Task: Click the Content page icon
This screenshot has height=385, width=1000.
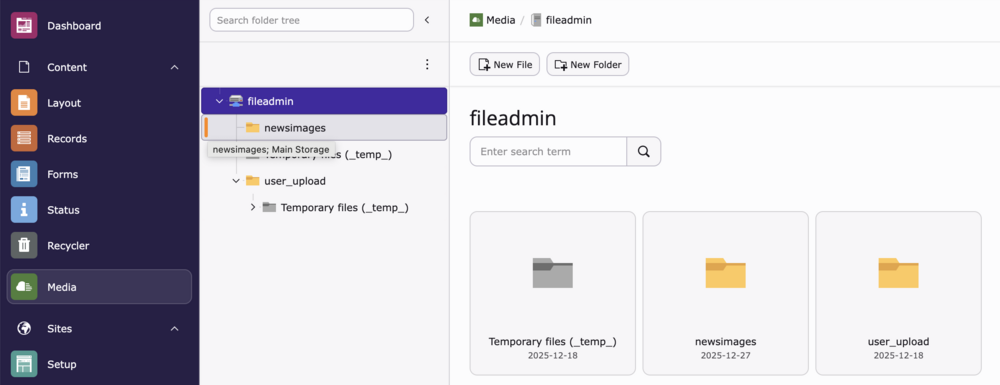Action: (24, 68)
